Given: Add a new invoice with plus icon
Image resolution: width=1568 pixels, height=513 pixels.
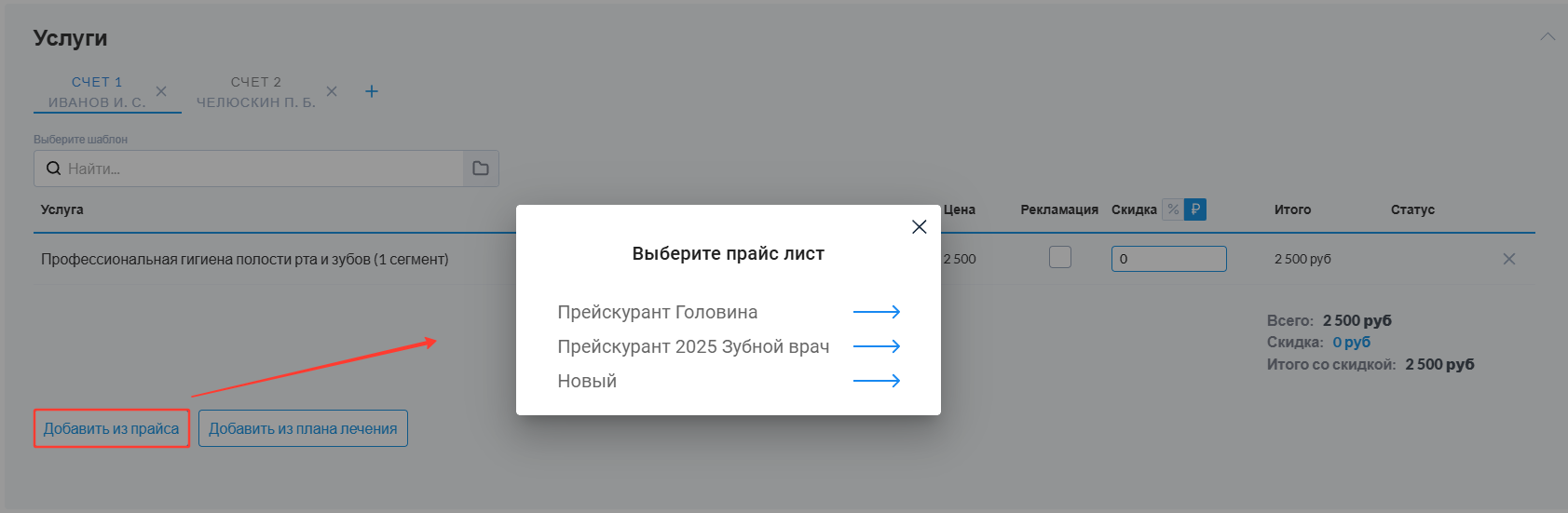Looking at the screenshot, I should (x=372, y=91).
